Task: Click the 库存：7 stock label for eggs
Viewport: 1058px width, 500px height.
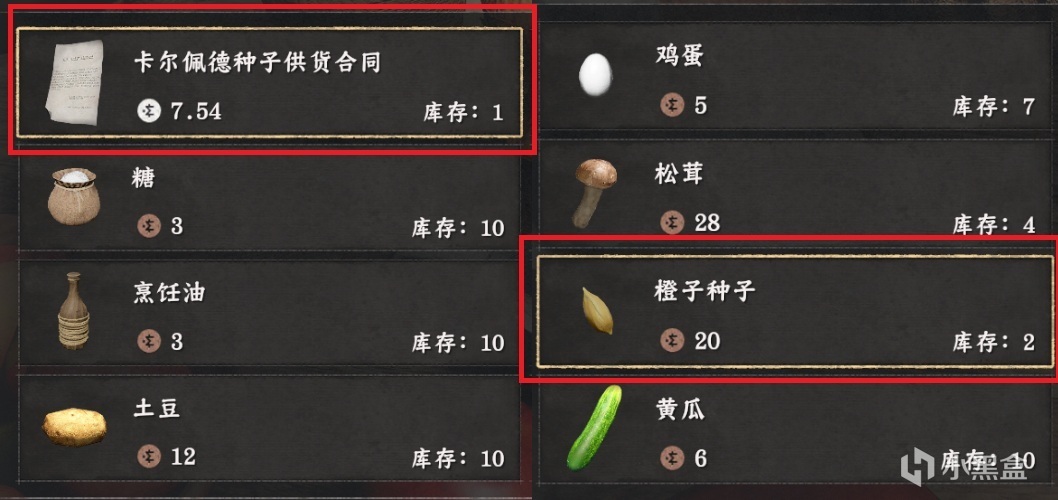Action: 993,106
